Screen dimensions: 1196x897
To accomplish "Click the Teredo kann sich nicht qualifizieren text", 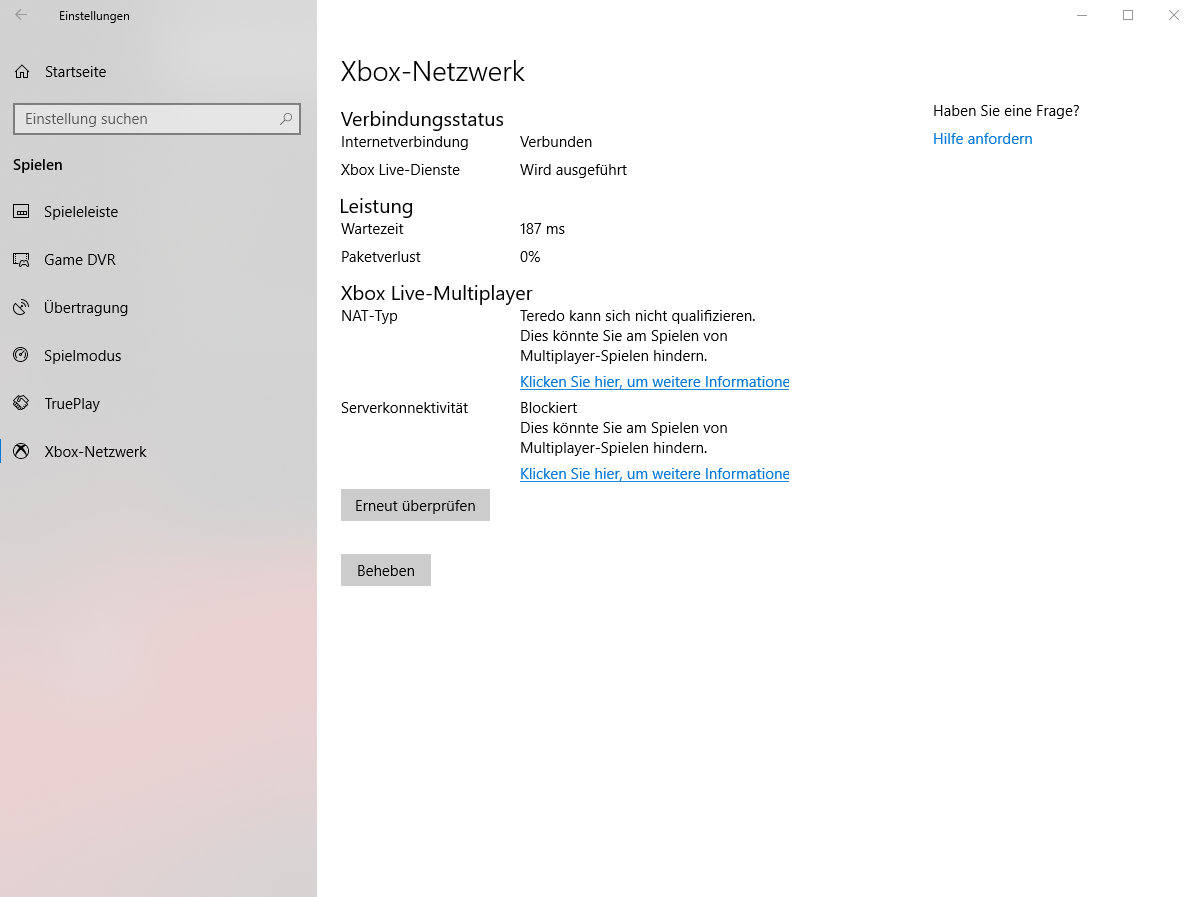I will pos(638,316).
